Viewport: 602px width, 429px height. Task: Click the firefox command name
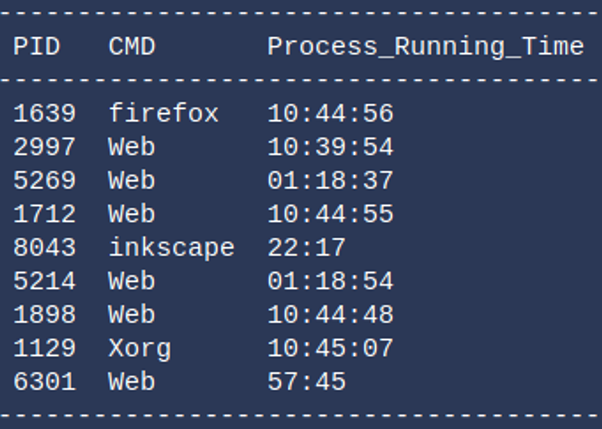pyautogui.click(x=163, y=114)
